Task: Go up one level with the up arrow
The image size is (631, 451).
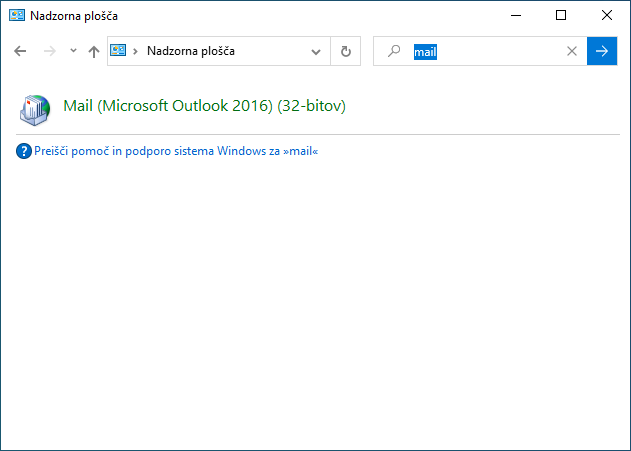Action: click(x=94, y=51)
